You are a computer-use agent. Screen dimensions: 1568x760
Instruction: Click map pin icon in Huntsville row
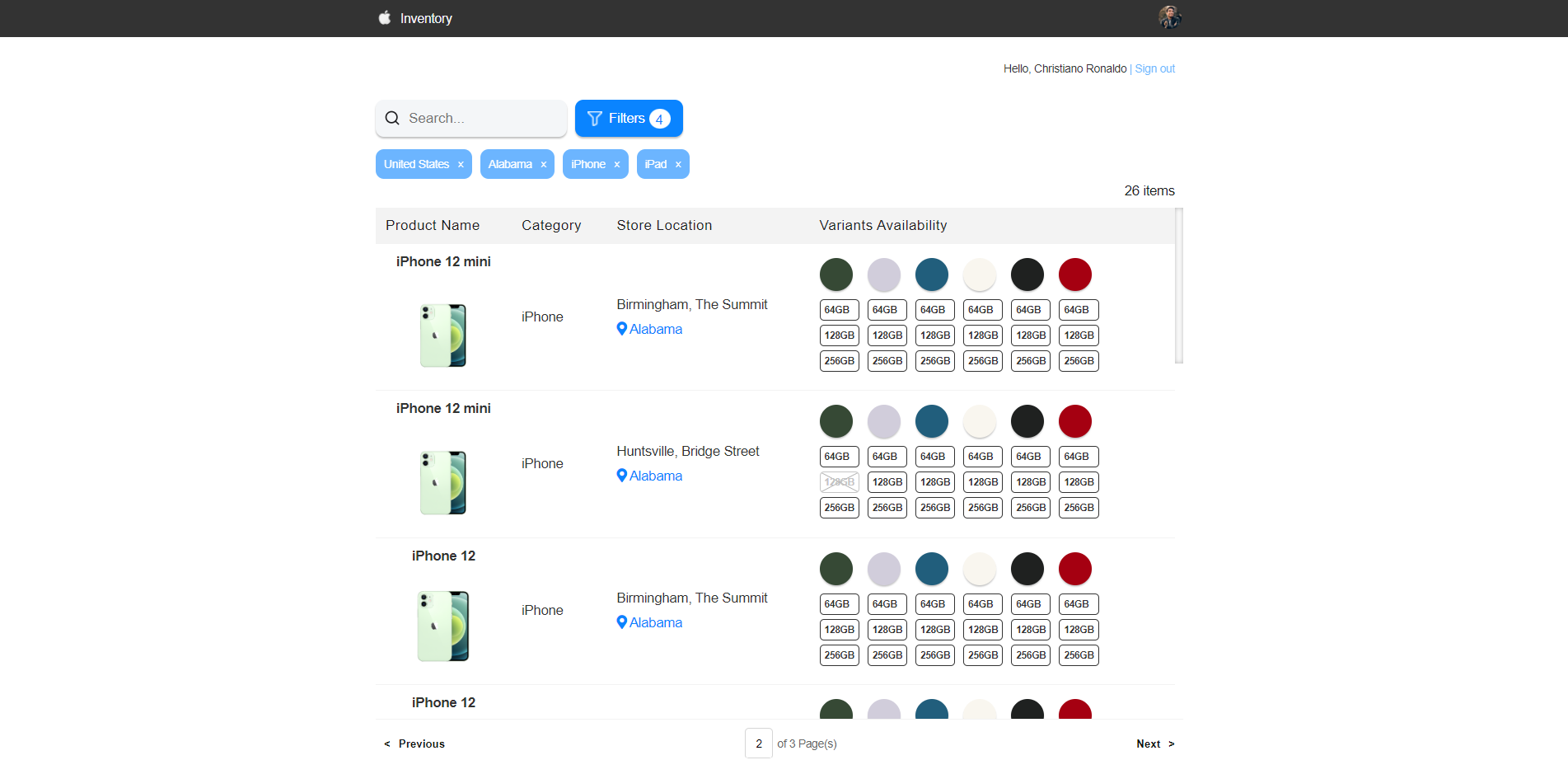click(622, 476)
